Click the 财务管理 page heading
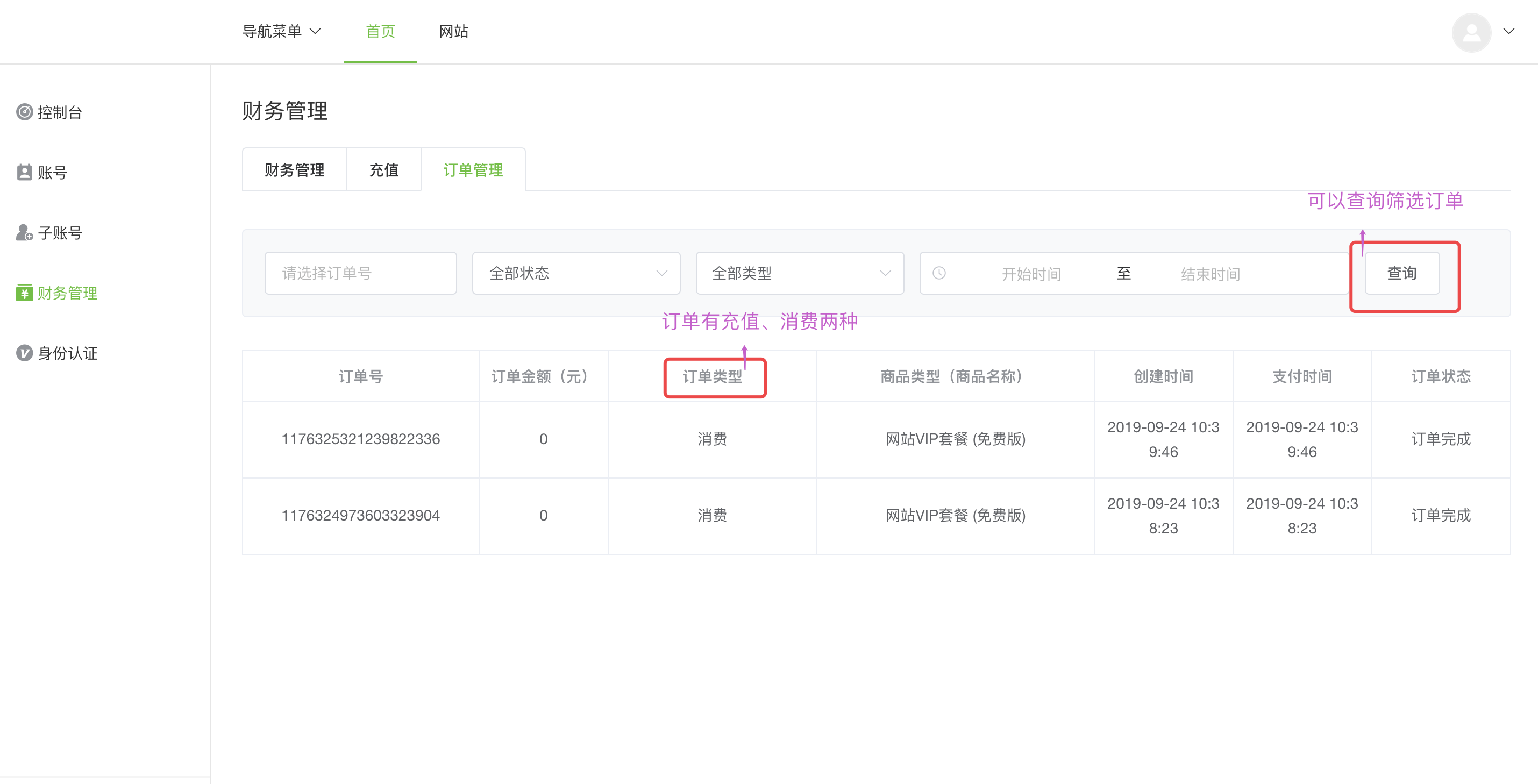This screenshot has height=784, width=1538. point(285,111)
